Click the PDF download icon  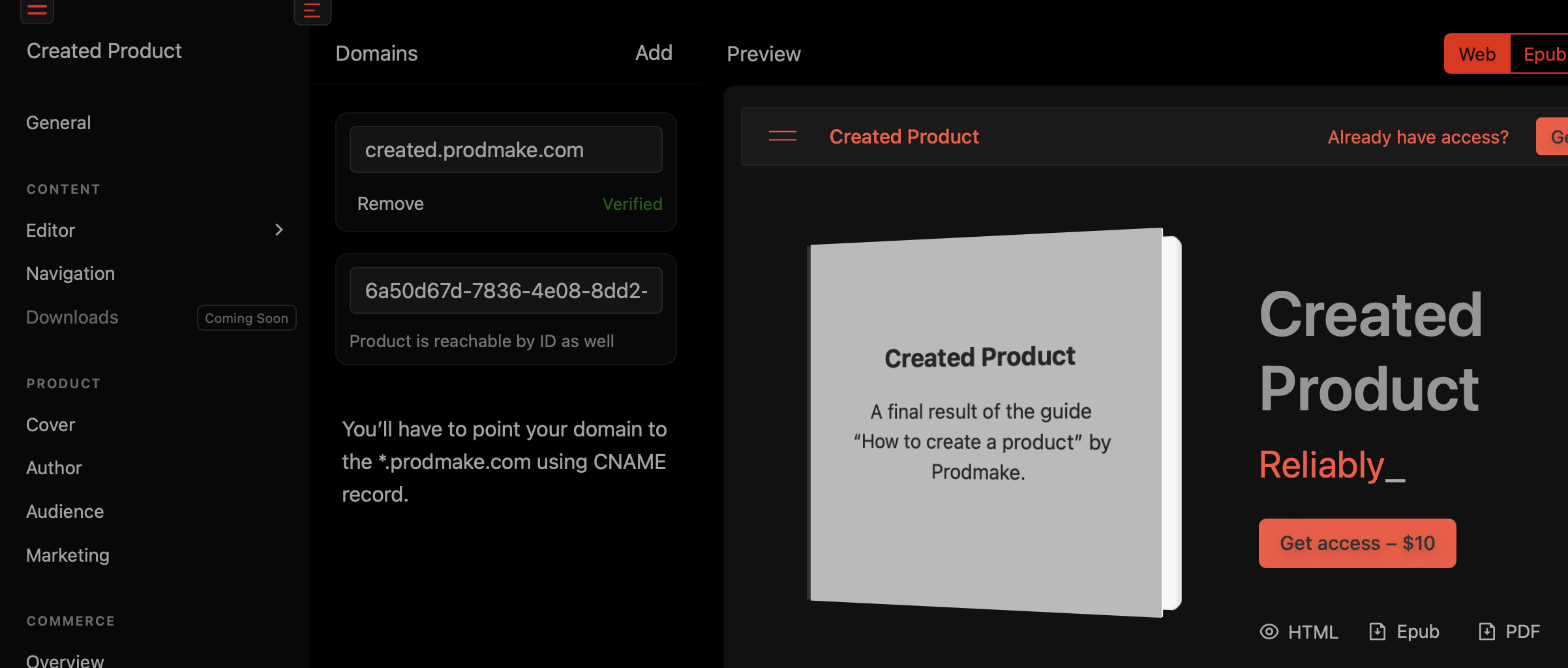[1486, 631]
